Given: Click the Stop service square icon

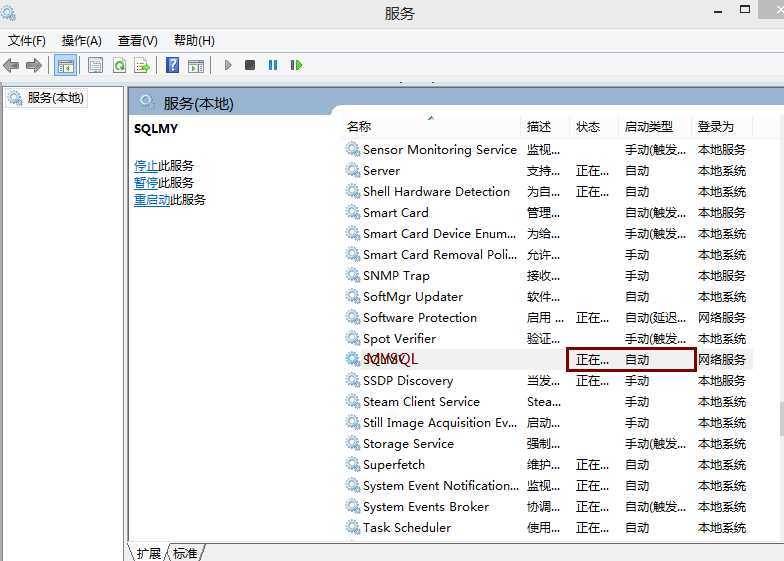Looking at the screenshot, I should (x=250, y=65).
